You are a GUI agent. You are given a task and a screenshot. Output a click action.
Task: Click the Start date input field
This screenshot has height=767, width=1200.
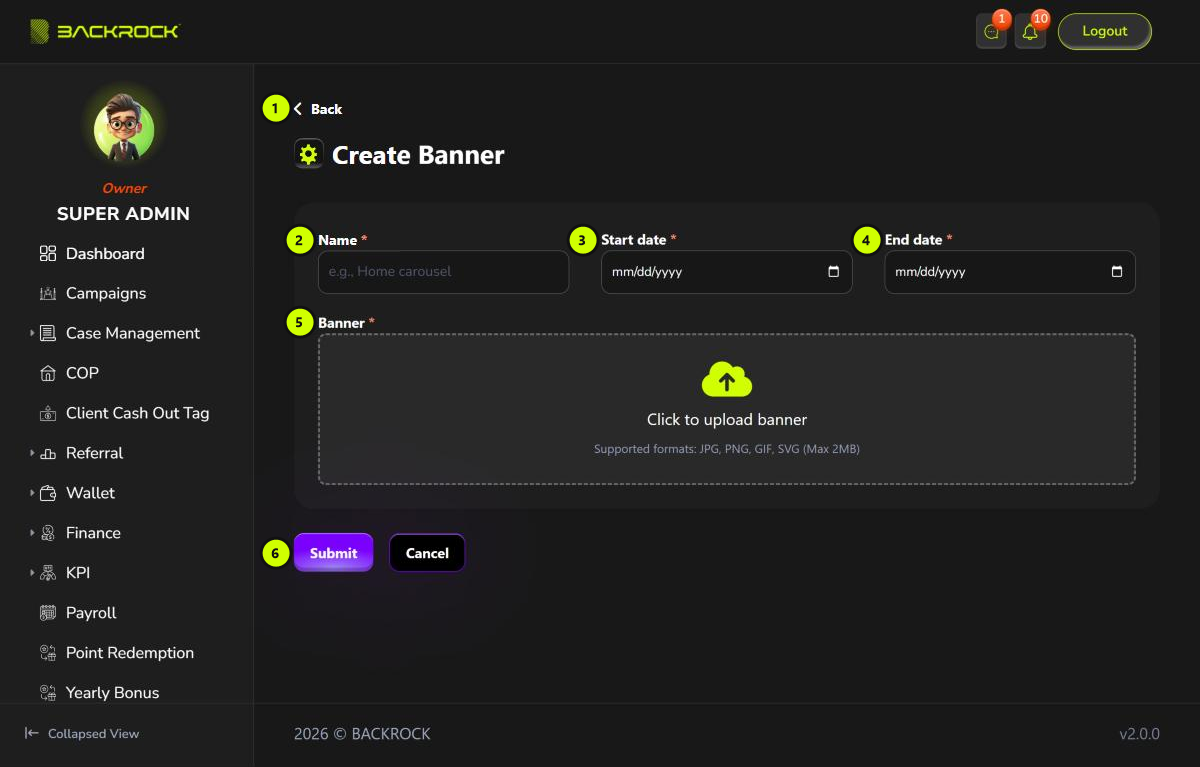tap(726, 272)
